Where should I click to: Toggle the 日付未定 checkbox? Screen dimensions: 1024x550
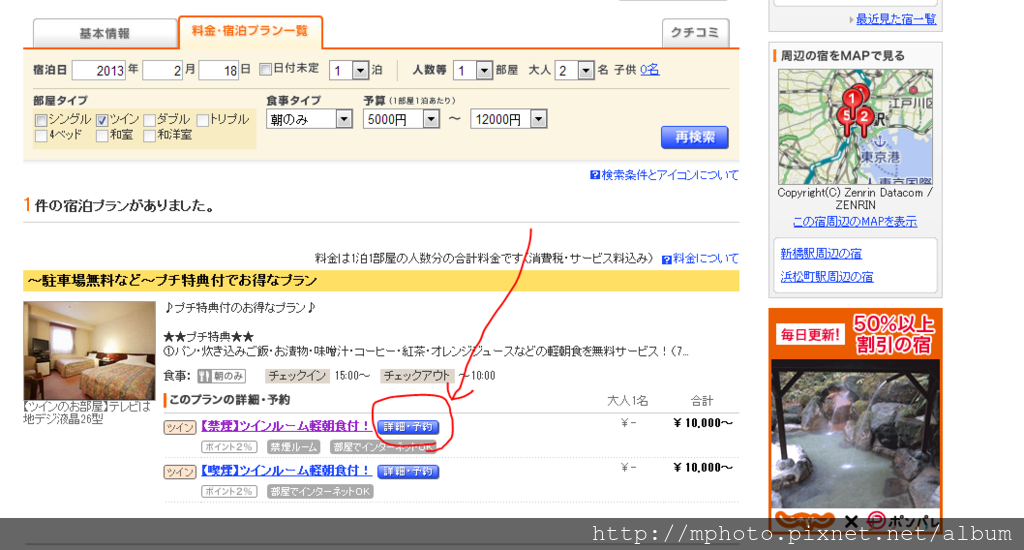coord(265,69)
